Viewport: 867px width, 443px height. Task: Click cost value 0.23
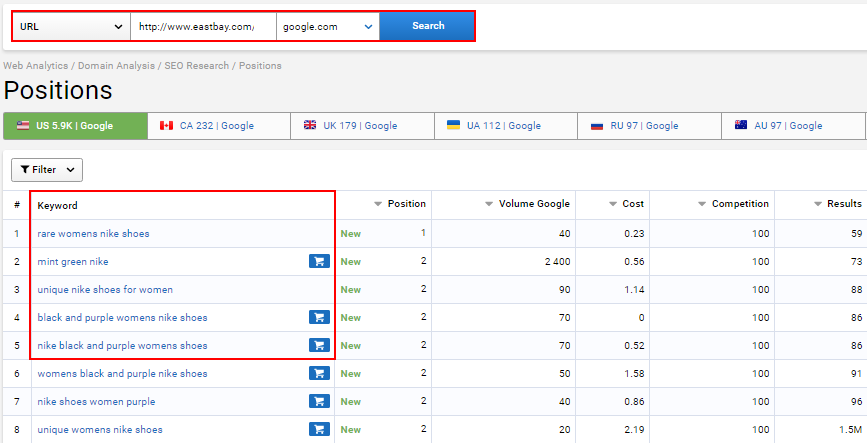[634, 234]
